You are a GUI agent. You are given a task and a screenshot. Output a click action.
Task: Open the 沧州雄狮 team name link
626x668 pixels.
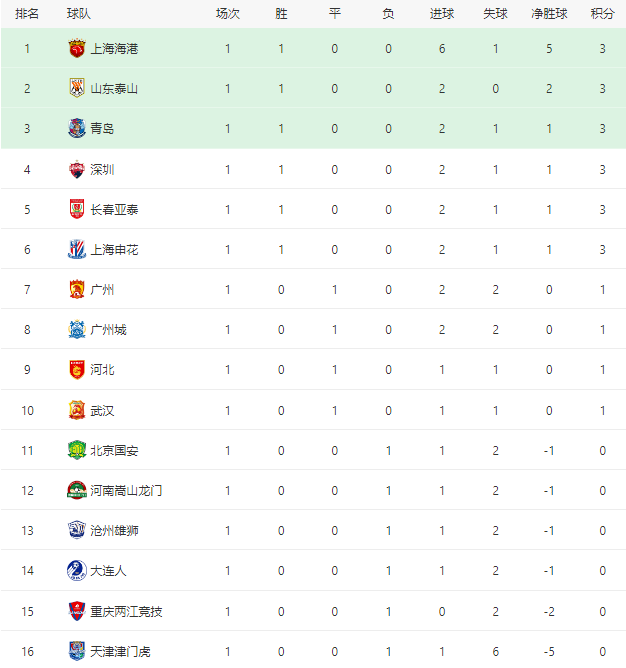coord(114,531)
